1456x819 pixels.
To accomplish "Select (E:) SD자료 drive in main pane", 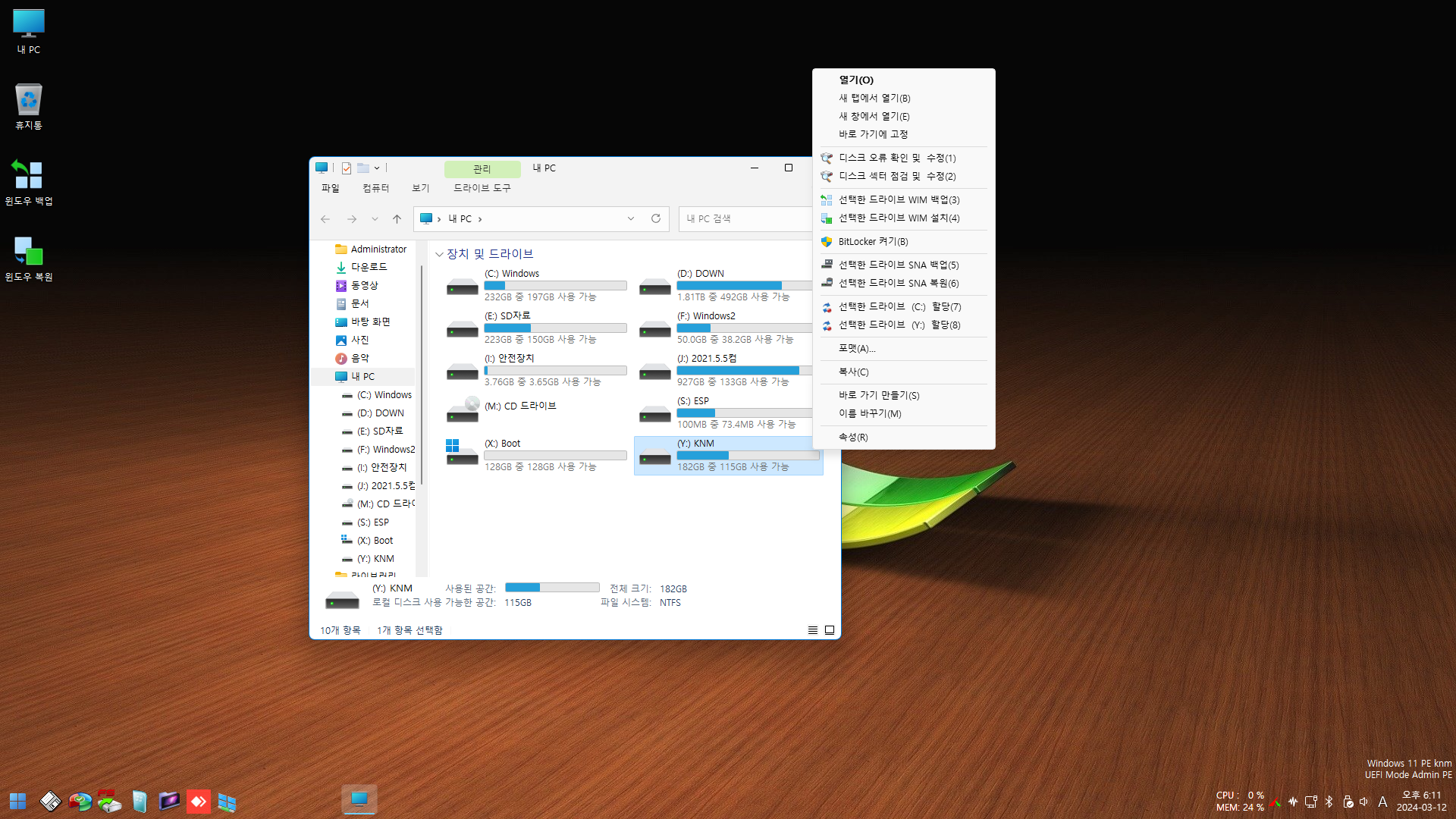I will (538, 328).
